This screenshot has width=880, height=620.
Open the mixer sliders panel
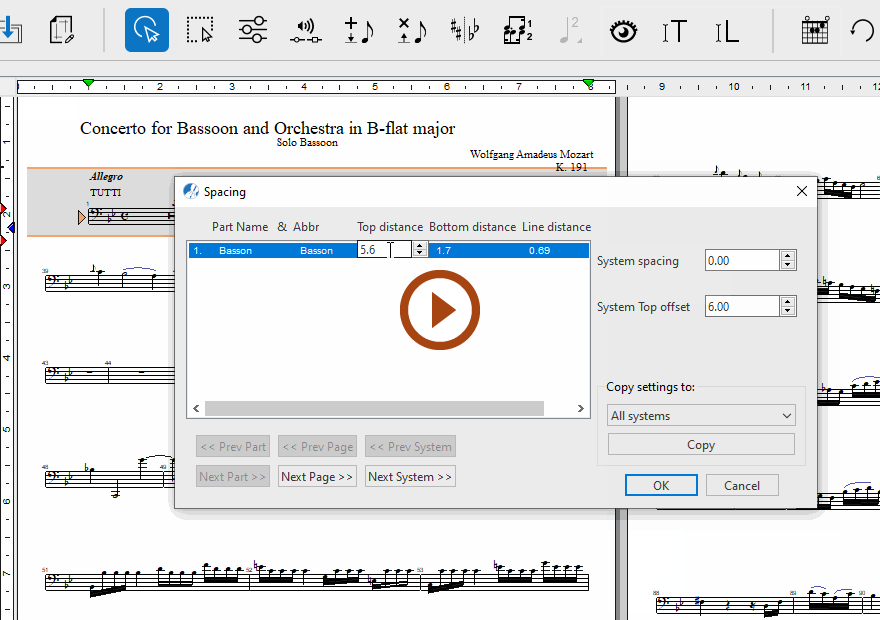[x=253, y=30]
